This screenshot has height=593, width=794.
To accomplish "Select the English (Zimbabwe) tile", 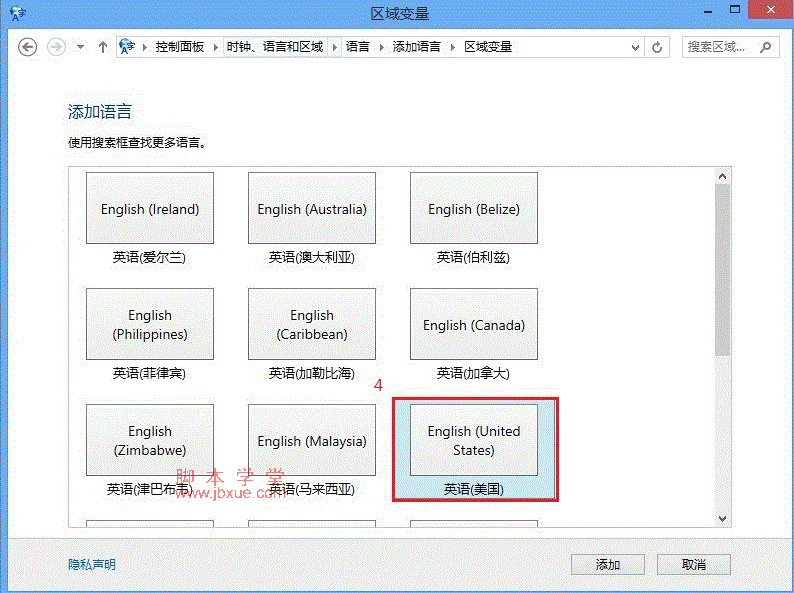I will click(150, 440).
